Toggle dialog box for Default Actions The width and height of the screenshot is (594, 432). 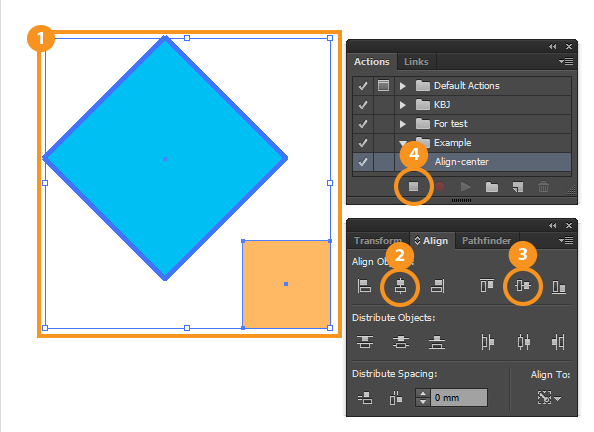coord(383,86)
